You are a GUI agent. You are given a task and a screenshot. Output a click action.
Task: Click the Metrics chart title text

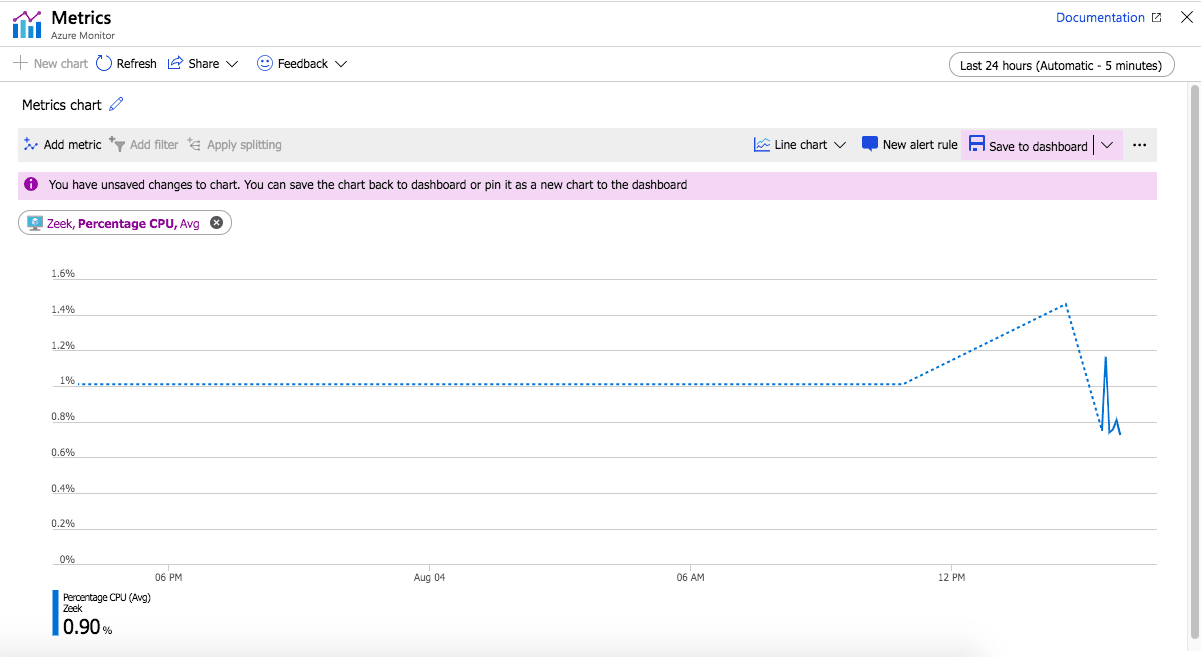tap(62, 104)
